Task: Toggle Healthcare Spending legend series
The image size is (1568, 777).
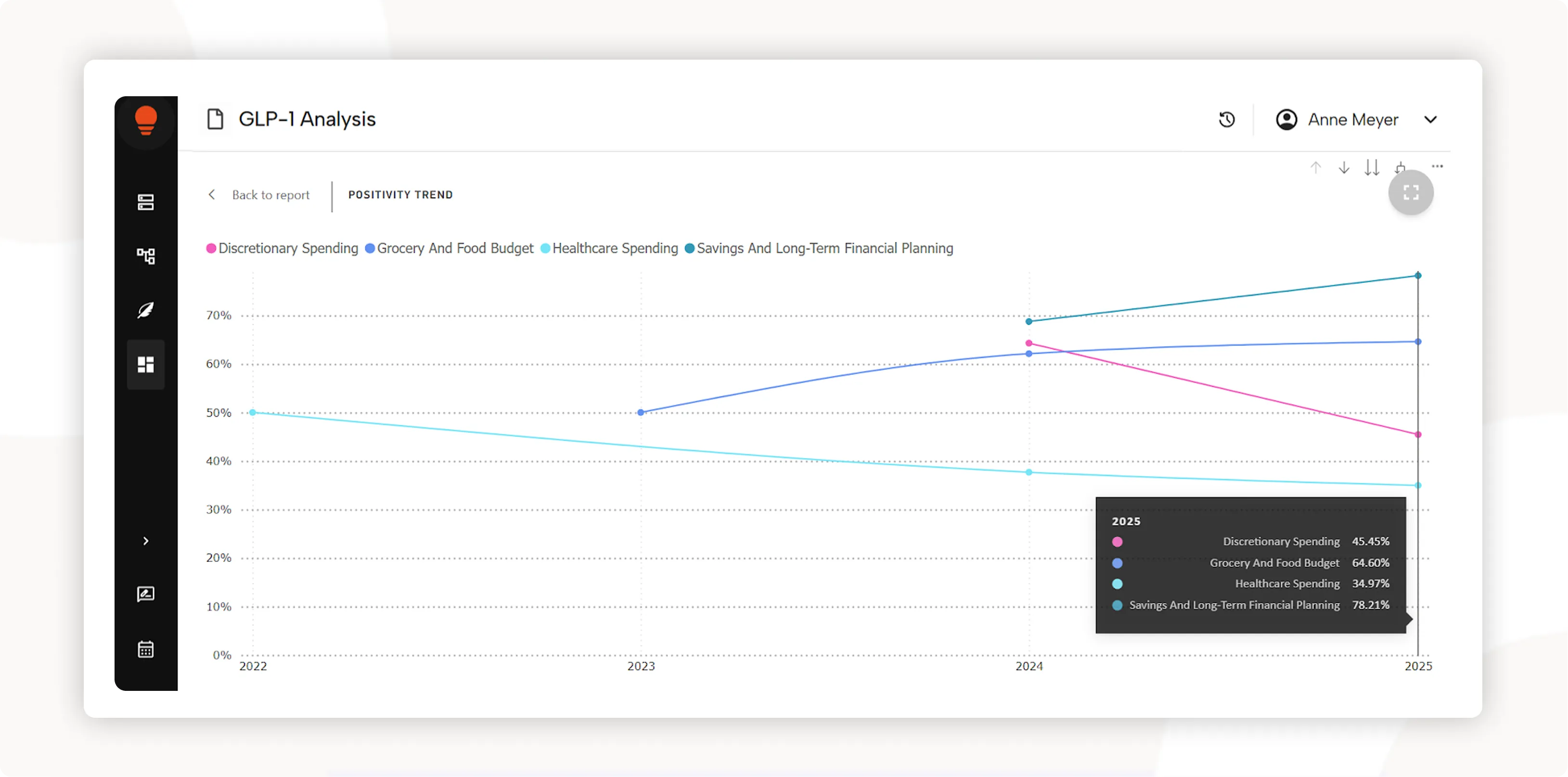Action: pyautogui.click(x=609, y=248)
